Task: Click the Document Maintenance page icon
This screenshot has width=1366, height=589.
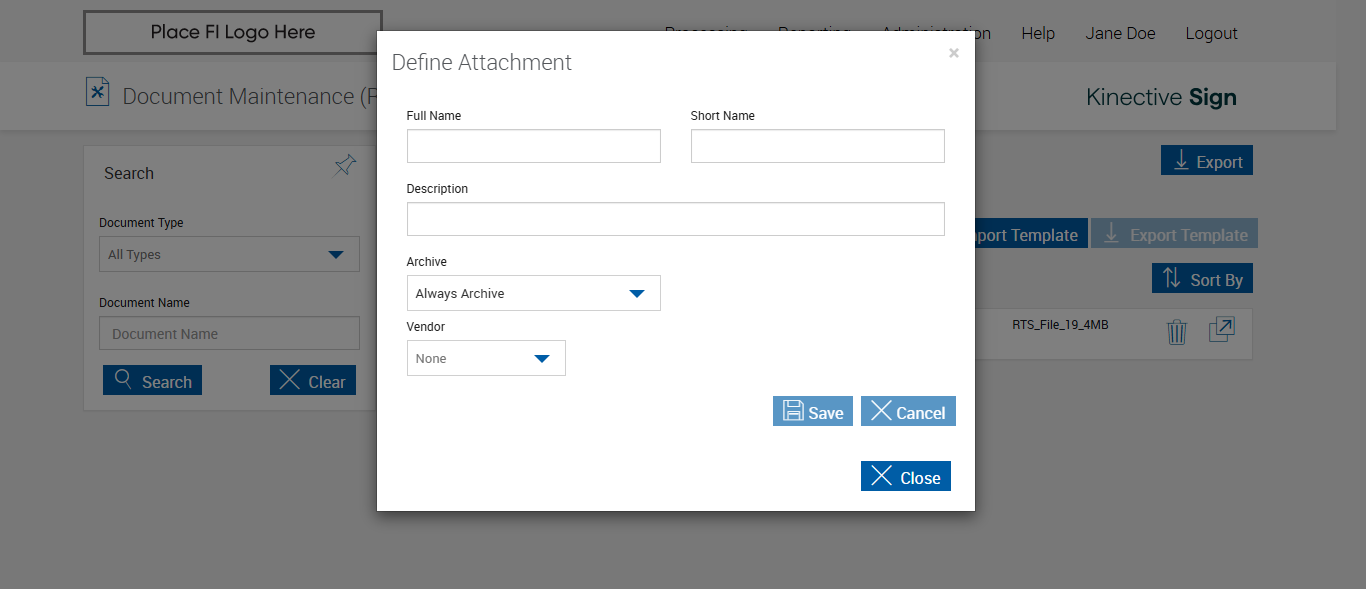Action: pos(97,93)
